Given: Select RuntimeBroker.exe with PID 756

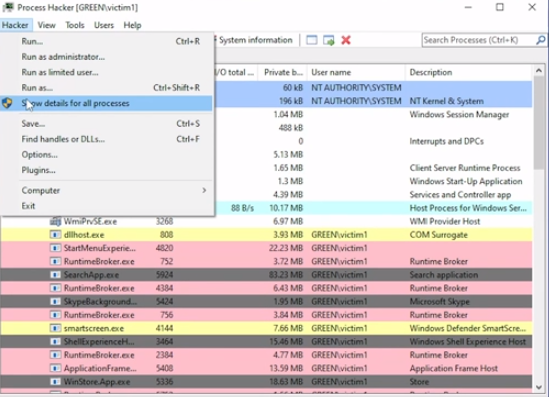Looking at the screenshot, I should [x=266, y=315].
